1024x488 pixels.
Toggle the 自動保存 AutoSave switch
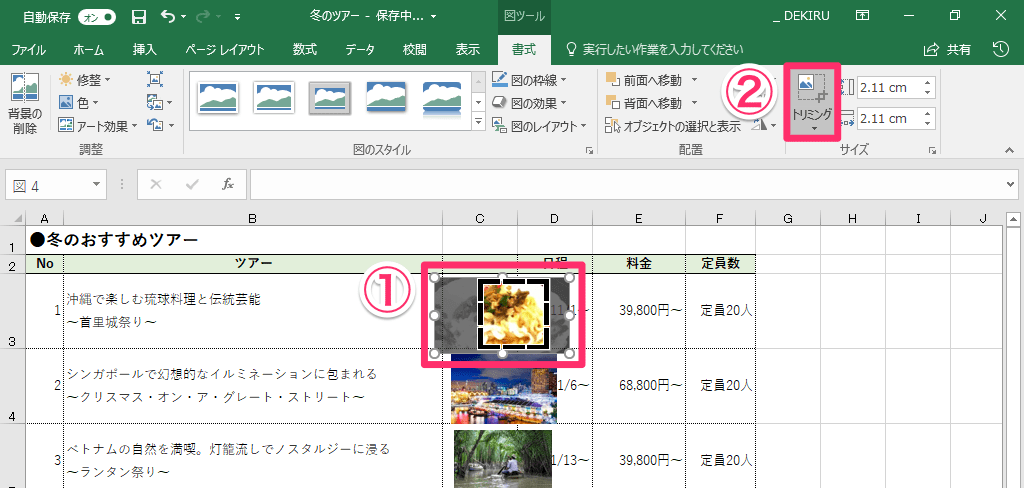coord(96,17)
